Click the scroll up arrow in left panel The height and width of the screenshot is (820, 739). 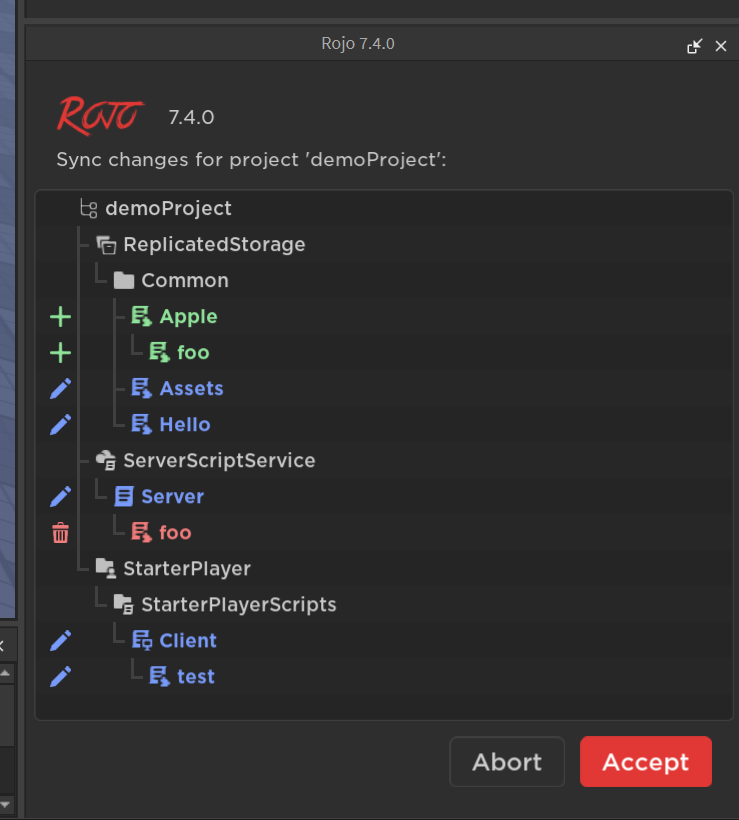[x=5, y=674]
